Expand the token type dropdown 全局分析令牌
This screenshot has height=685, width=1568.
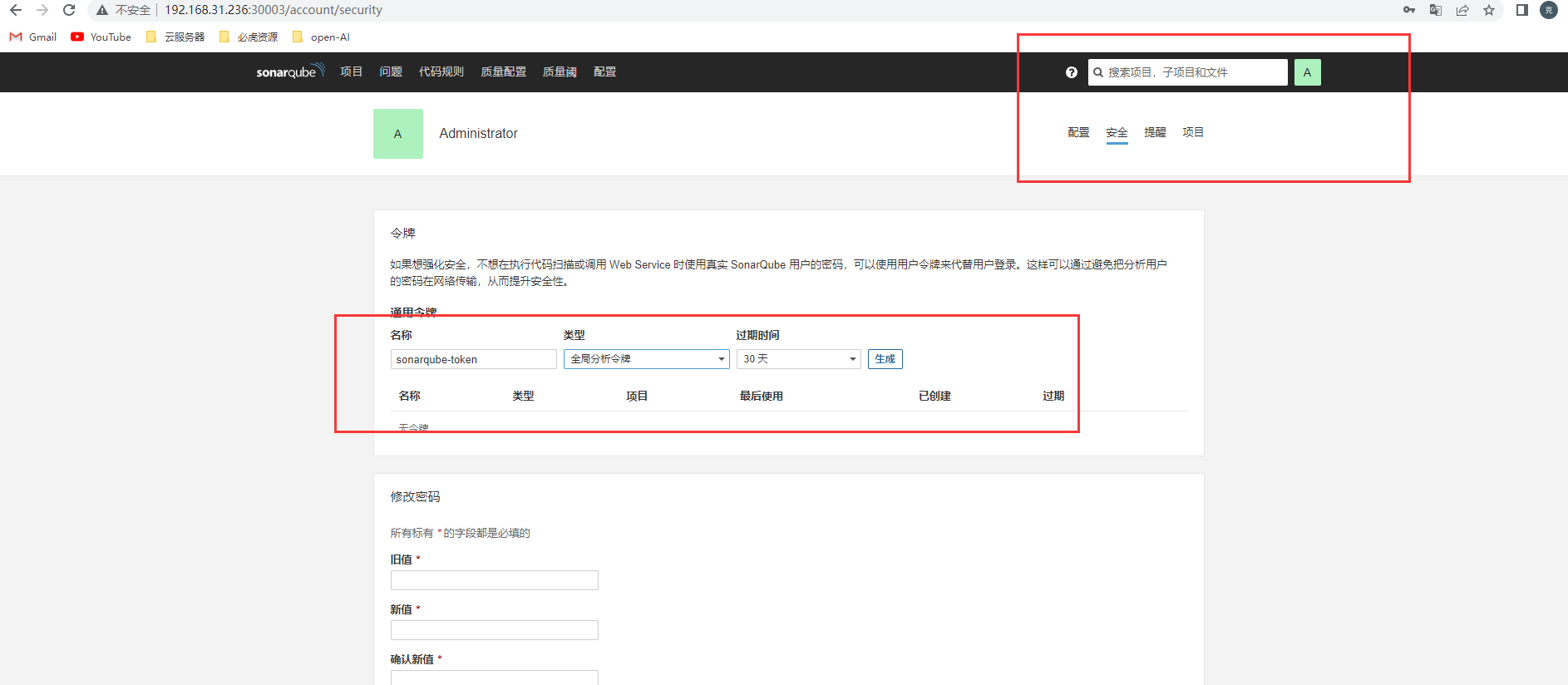pos(647,359)
